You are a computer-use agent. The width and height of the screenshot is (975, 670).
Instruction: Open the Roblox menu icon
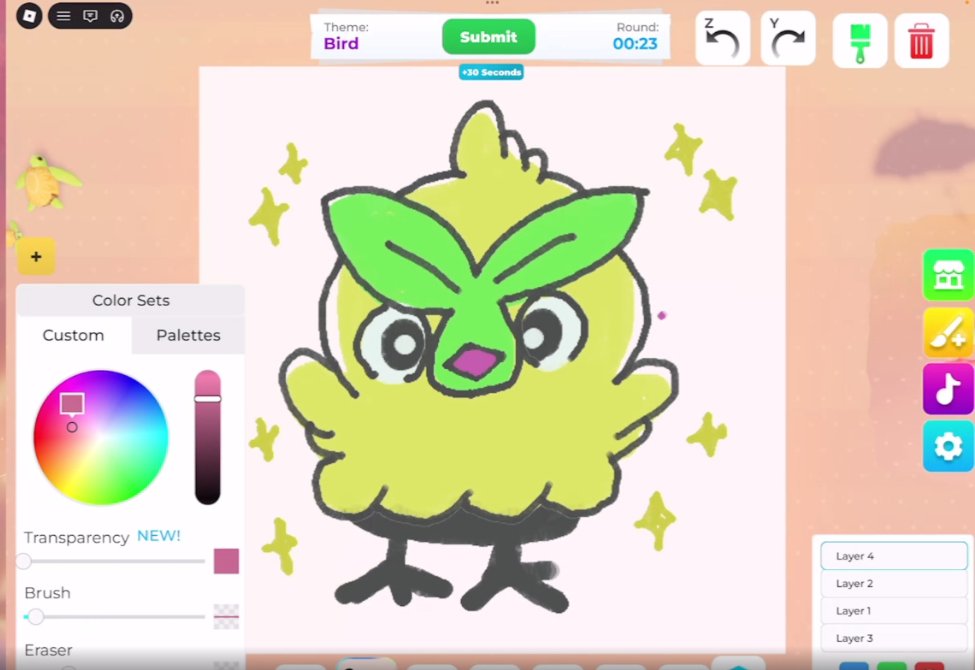pyautogui.click(x=29, y=16)
